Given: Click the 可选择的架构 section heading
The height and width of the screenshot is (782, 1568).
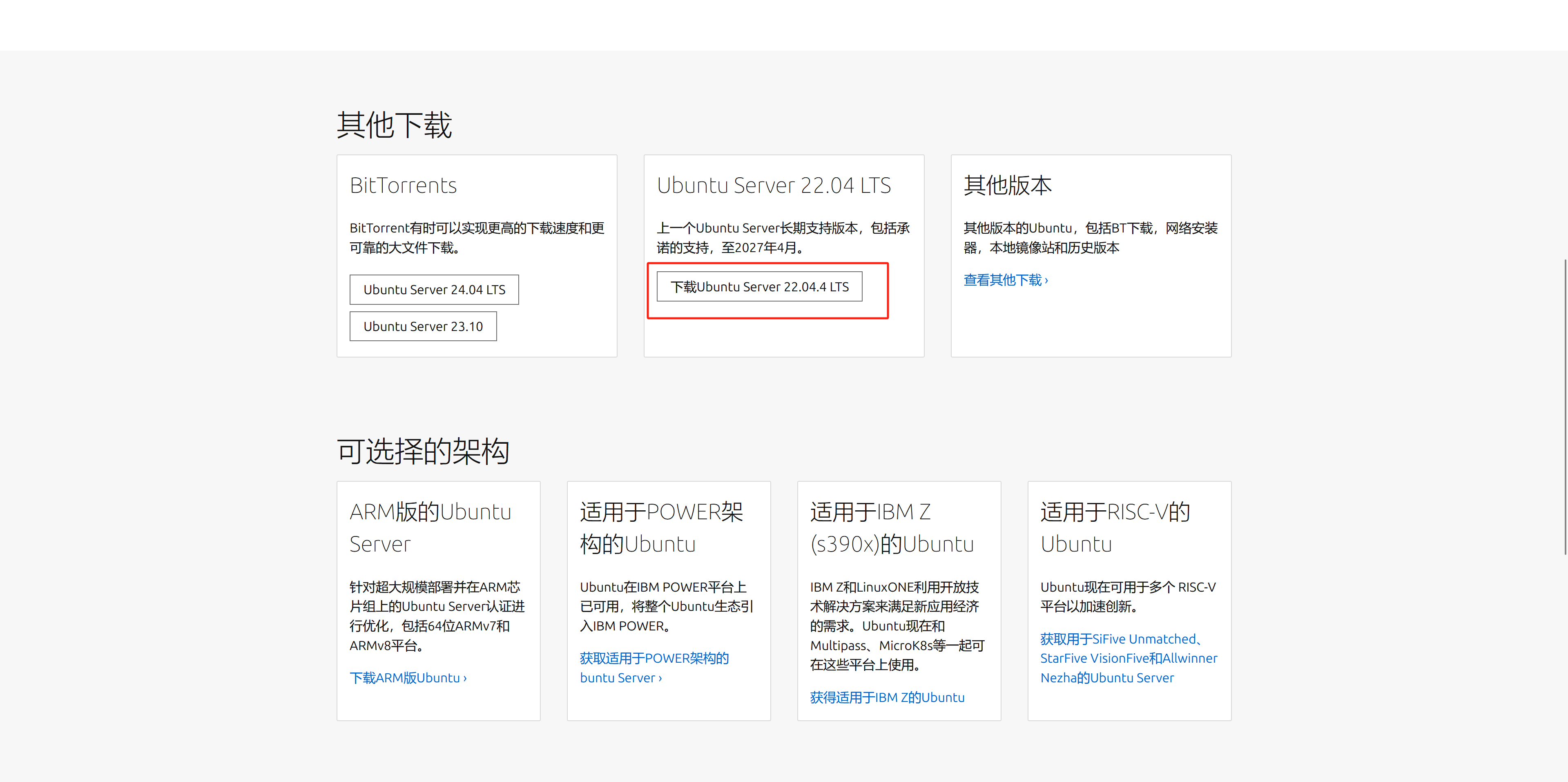Looking at the screenshot, I should (x=423, y=451).
